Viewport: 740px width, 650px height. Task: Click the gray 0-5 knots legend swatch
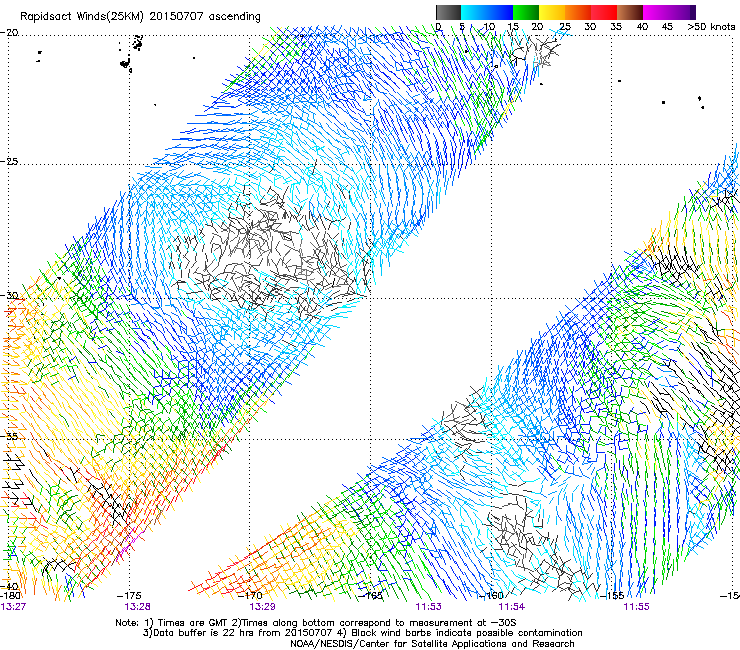point(448,12)
